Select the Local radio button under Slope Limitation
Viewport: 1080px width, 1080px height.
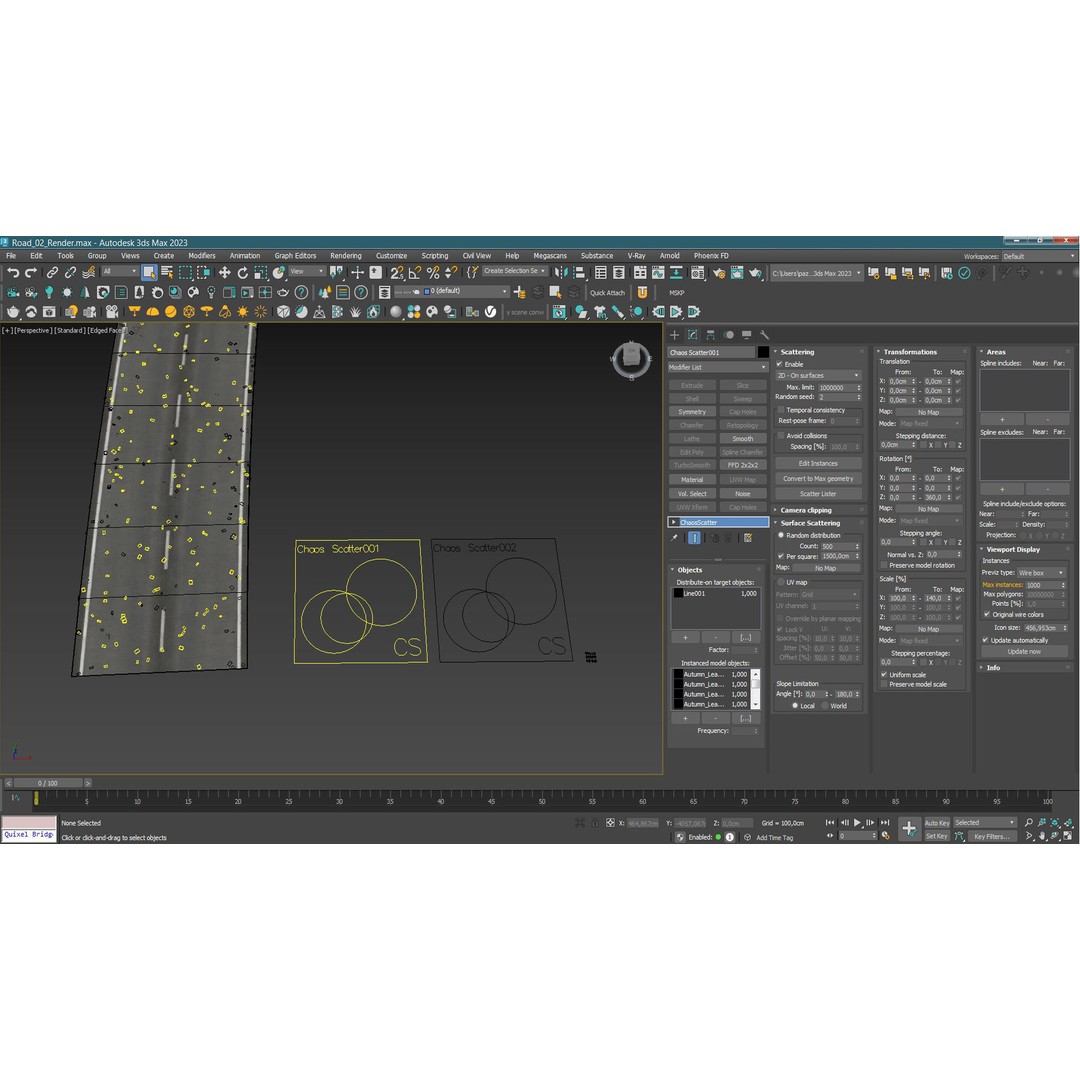(797, 706)
